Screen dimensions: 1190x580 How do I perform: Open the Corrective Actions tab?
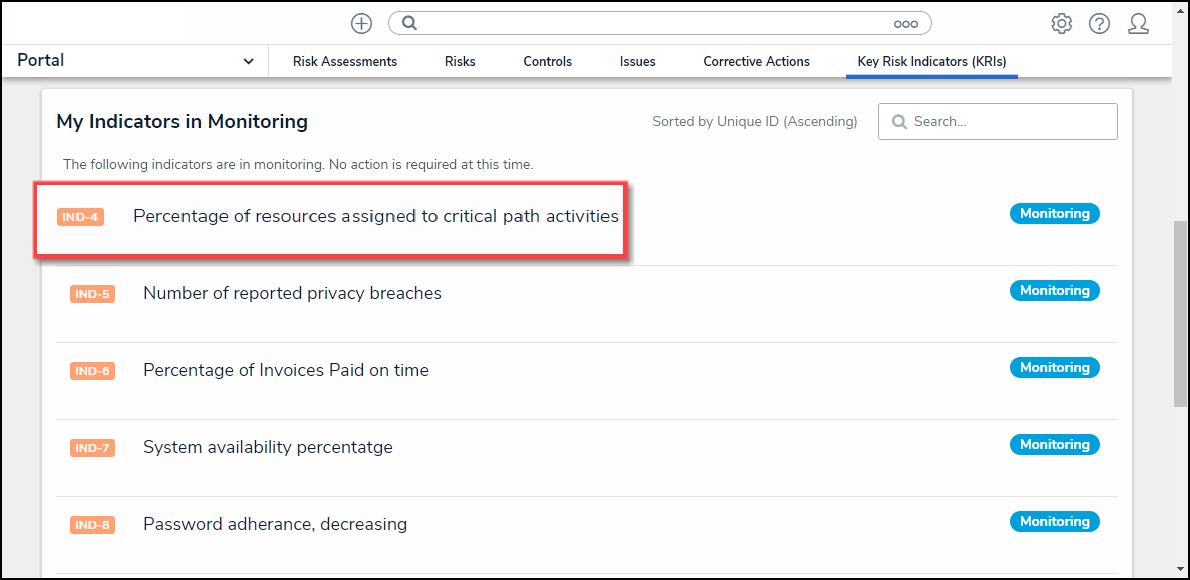[756, 62]
